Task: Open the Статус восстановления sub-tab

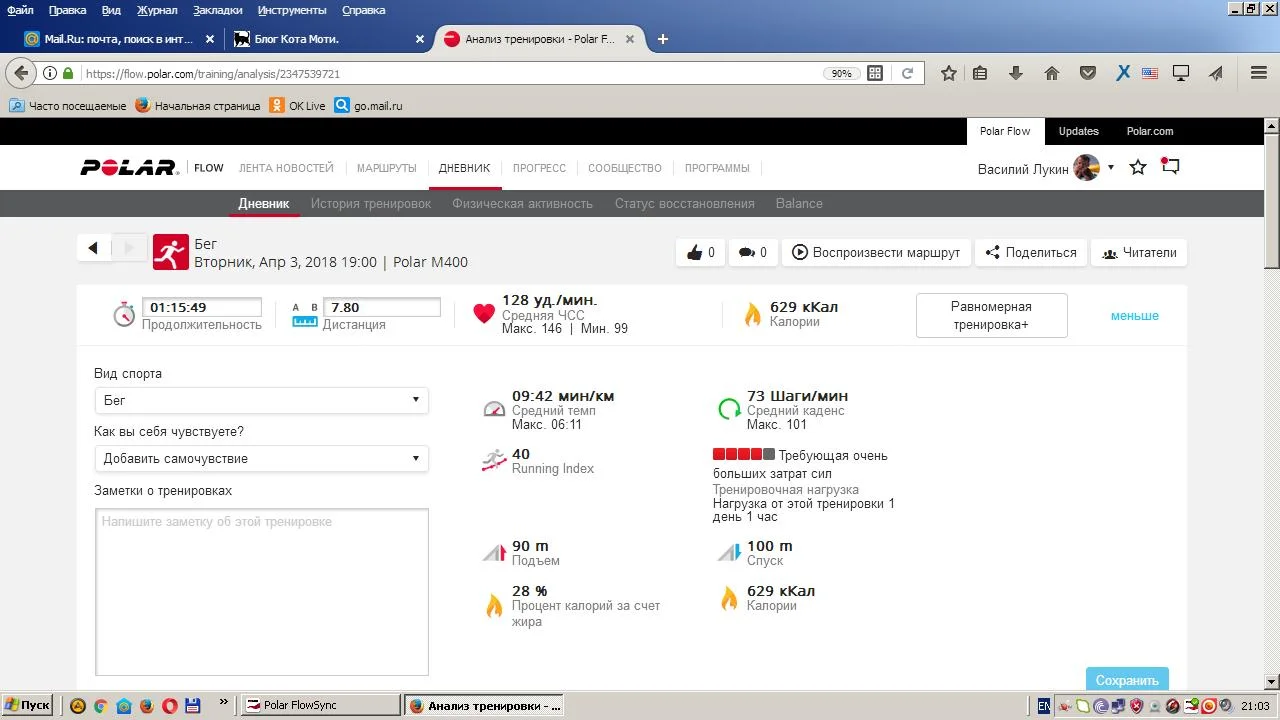Action: pos(685,203)
